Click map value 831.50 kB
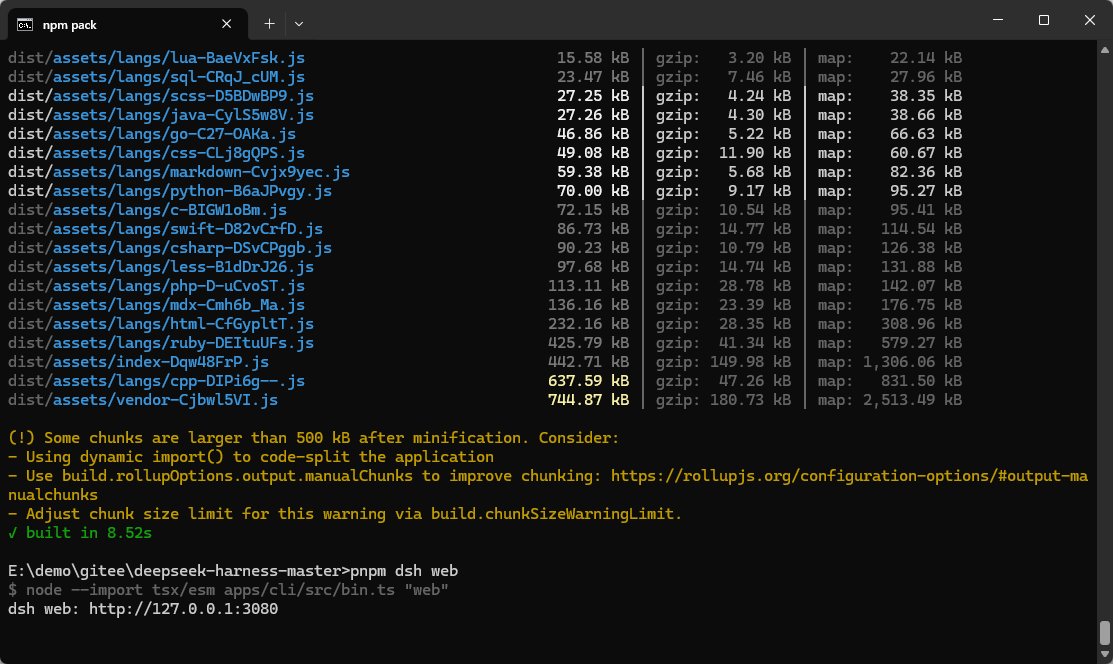The width and height of the screenshot is (1113, 664). point(921,381)
